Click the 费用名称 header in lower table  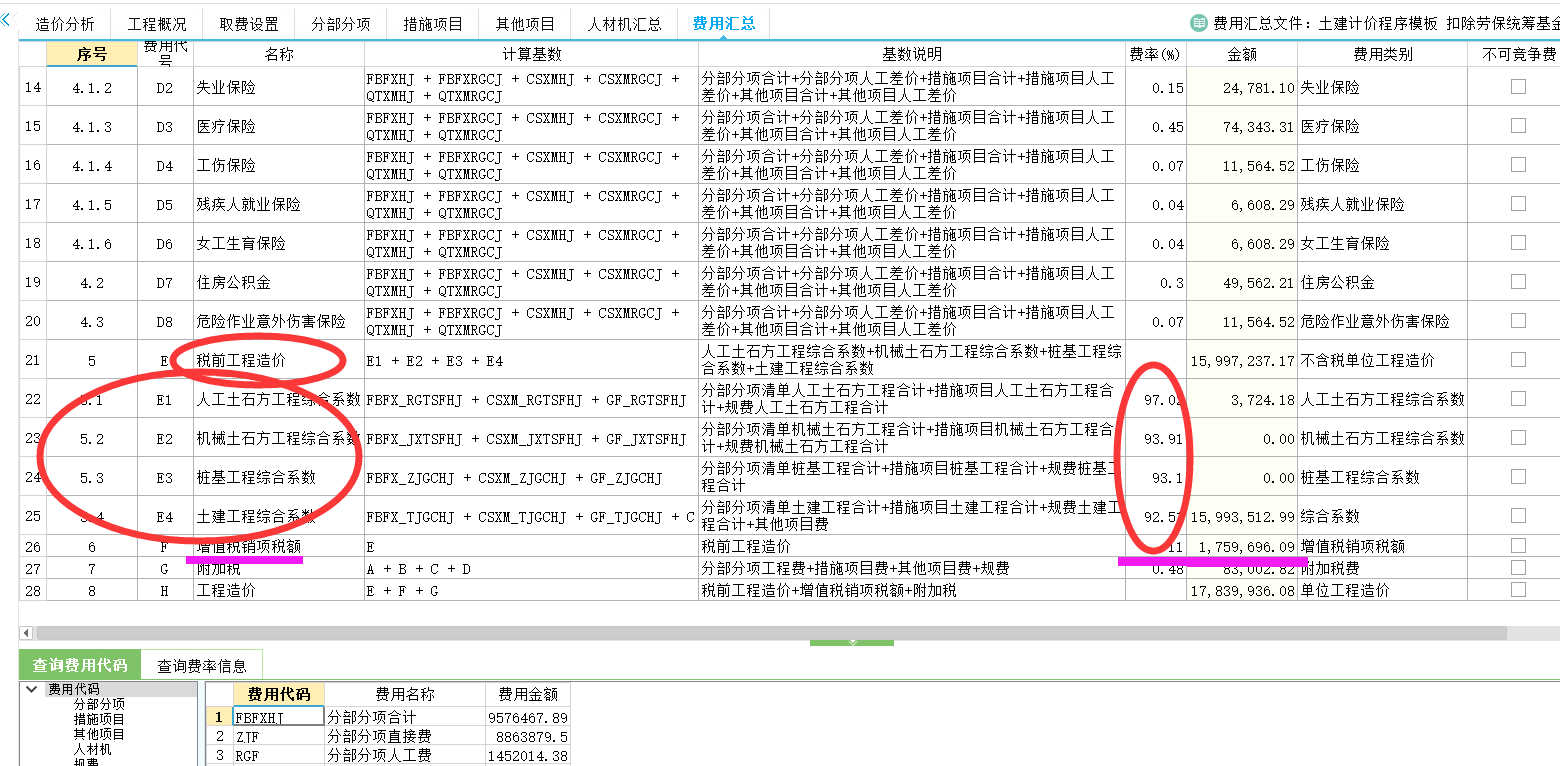(x=405, y=694)
